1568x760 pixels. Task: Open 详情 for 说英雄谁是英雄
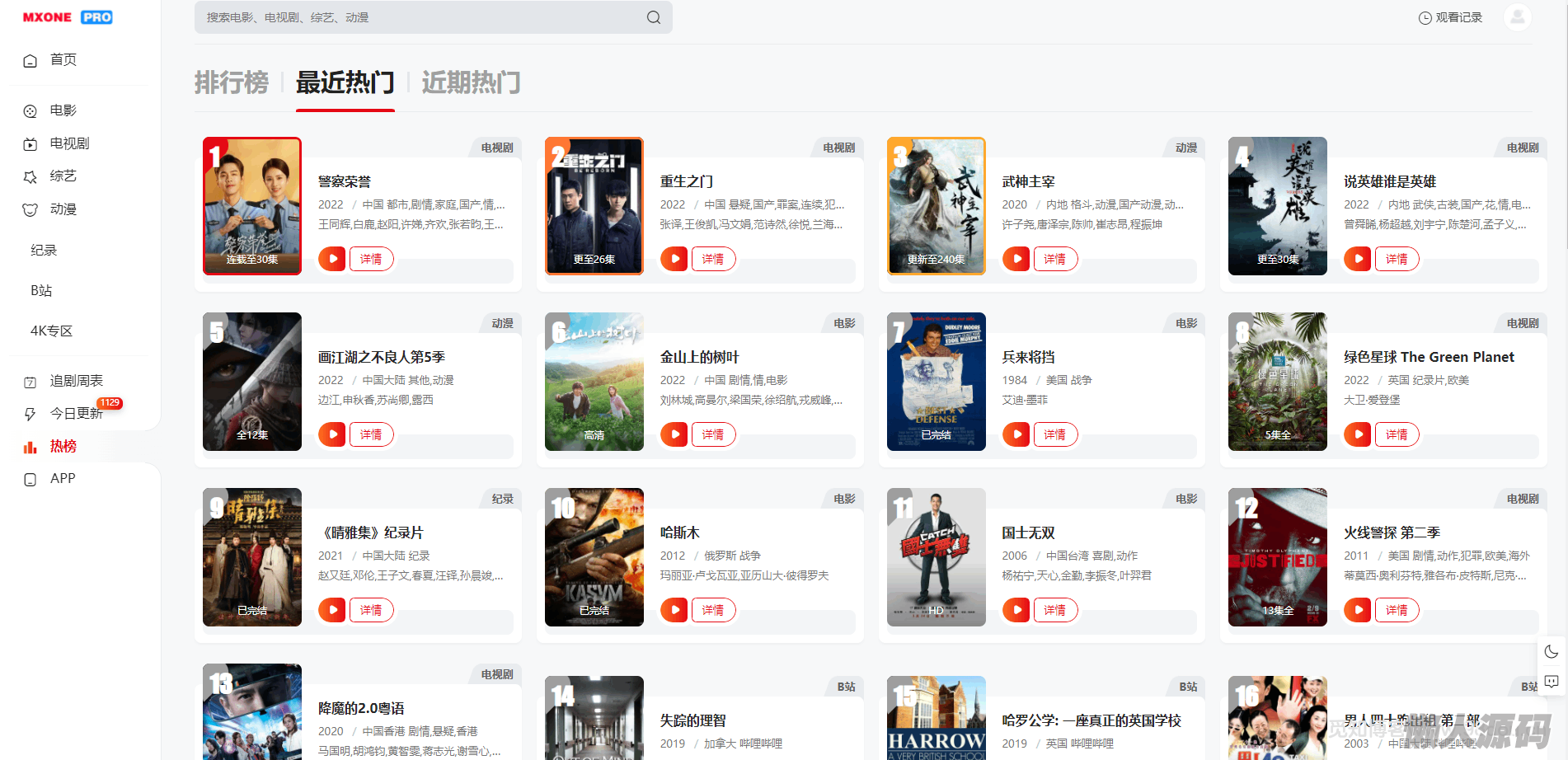pos(1397,259)
